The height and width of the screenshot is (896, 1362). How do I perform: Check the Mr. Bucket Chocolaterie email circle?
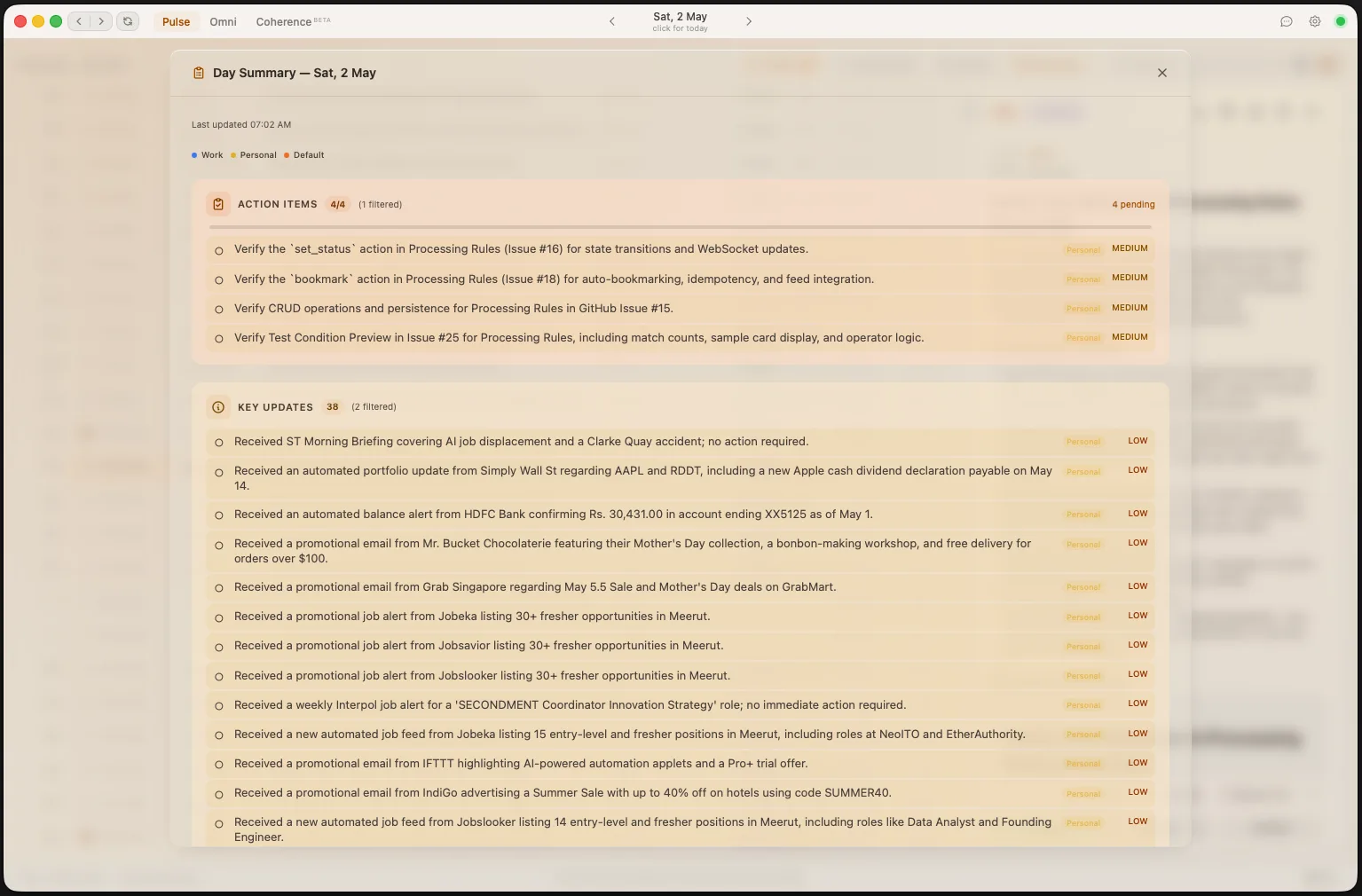point(219,546)
